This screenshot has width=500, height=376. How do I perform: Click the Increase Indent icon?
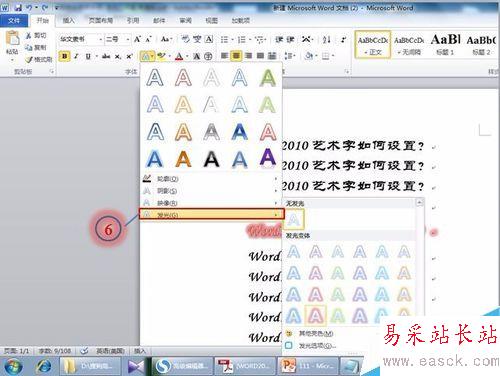(290, 40)
